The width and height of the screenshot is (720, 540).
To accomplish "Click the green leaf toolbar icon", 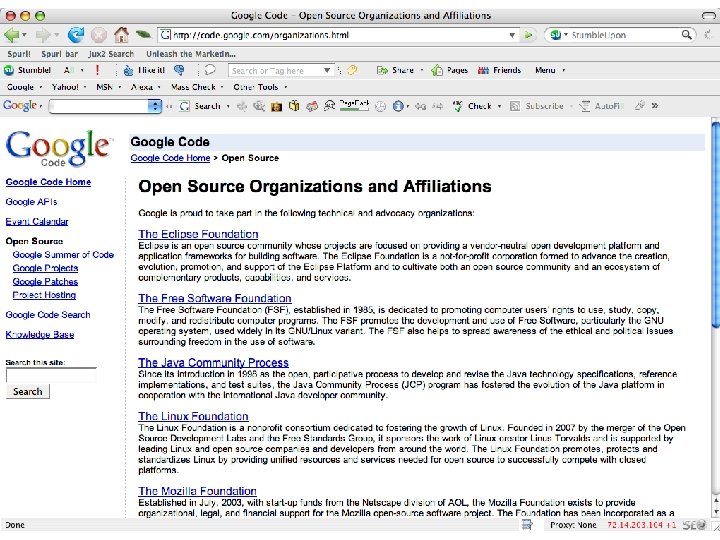I will (143, 34).
